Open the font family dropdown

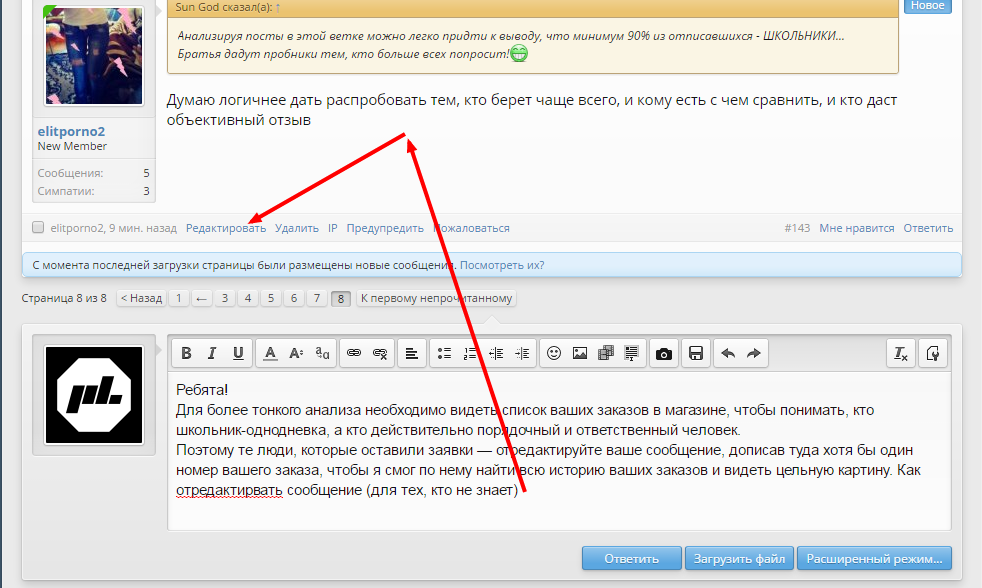point(322,353)
